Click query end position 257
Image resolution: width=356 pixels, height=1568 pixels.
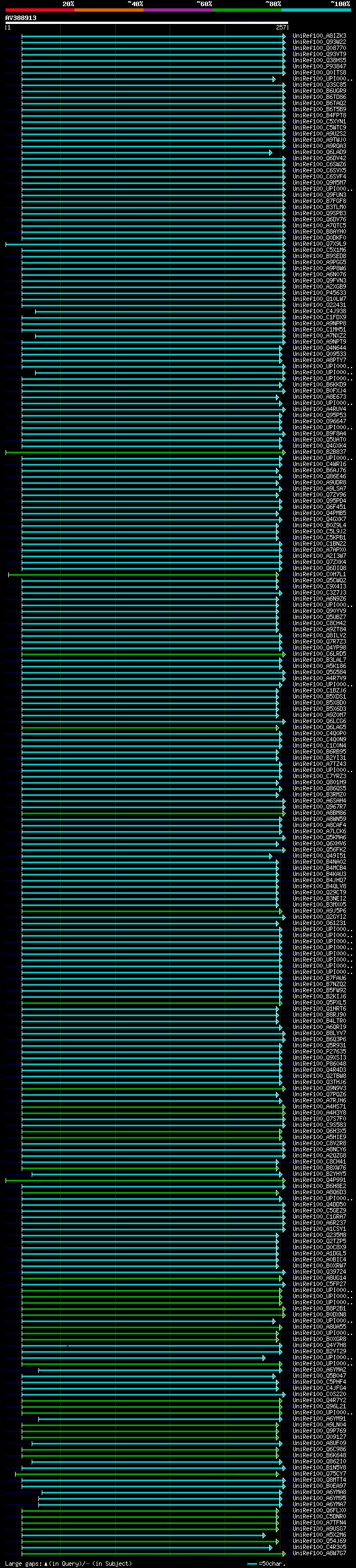click(281, 27)
